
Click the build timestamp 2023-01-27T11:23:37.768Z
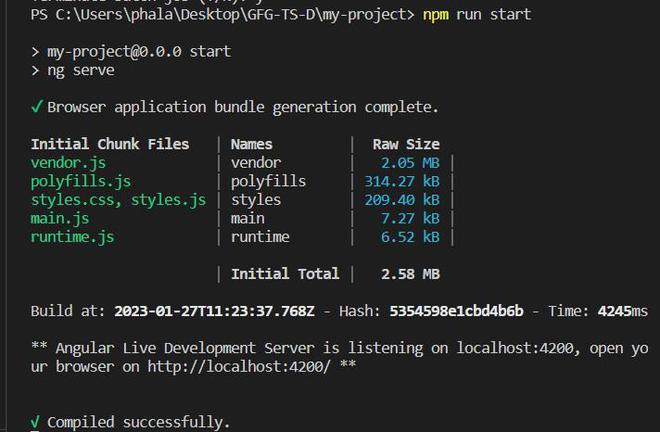pos(214,311)
